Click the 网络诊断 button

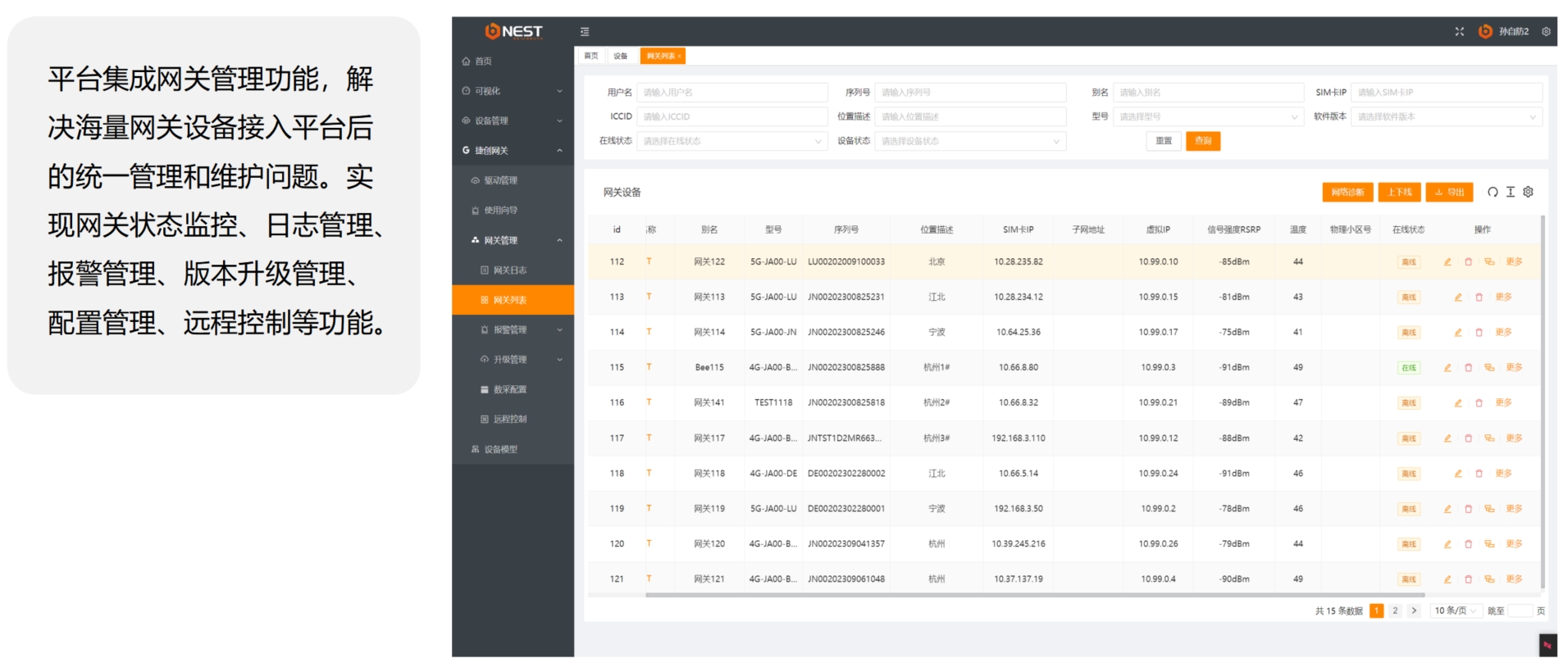tap(1347, 192)
